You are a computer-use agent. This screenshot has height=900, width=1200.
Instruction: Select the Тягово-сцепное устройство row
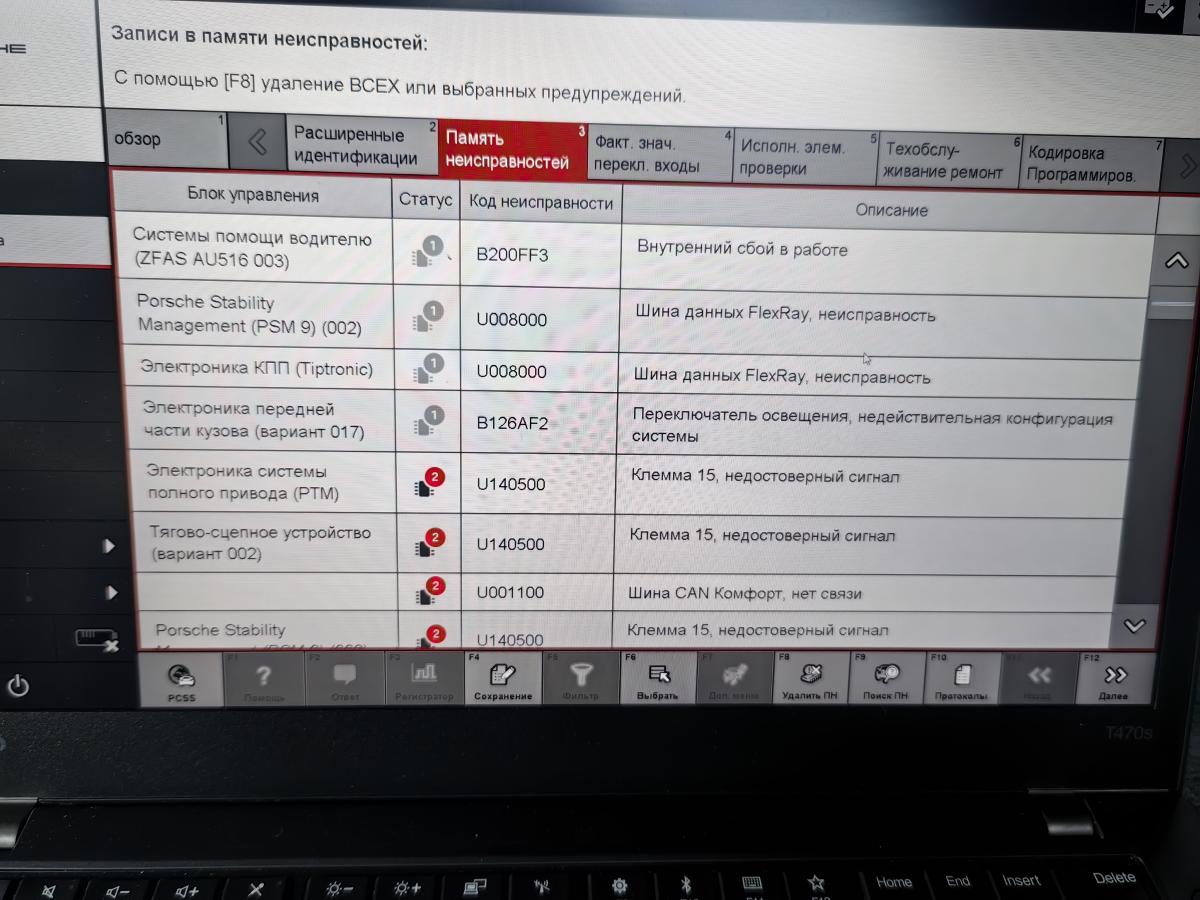[260, 543]
